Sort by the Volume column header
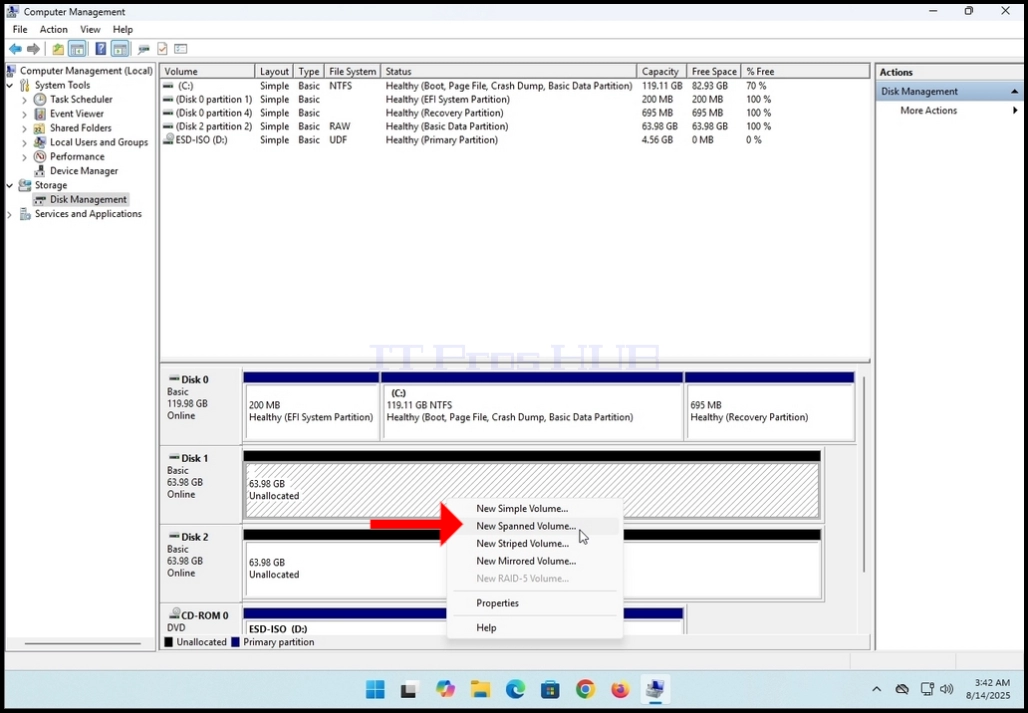This screenshot has height=713, width=1028. (207, 71)
